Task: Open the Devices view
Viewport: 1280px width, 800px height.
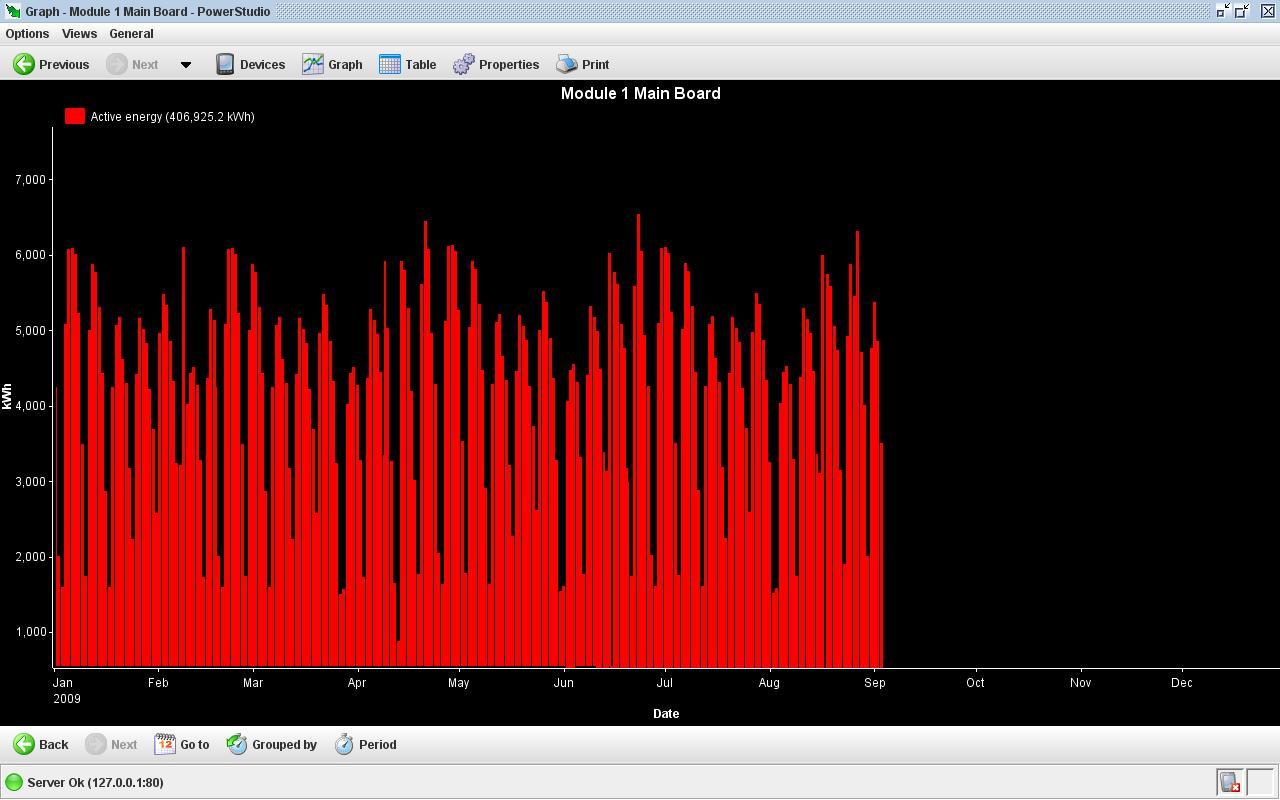Action: (251, 64)
